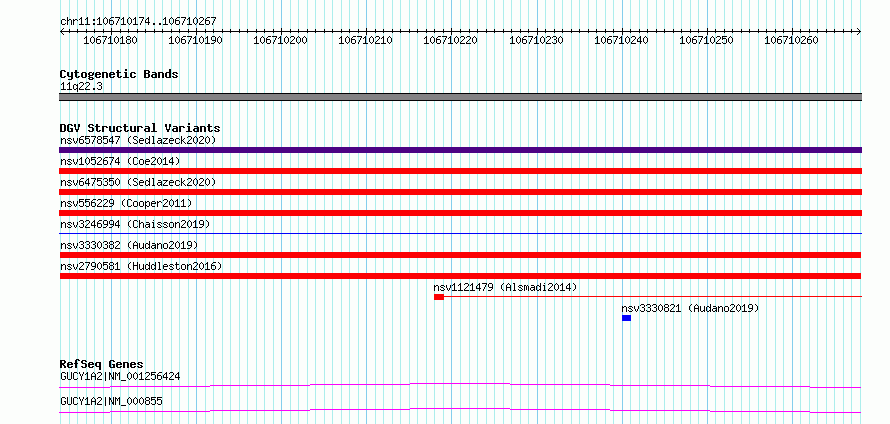Click the red bar under nsv2790581 (Huddleston2016)
This screenshot has height=424, width=890.
point(460,276)
